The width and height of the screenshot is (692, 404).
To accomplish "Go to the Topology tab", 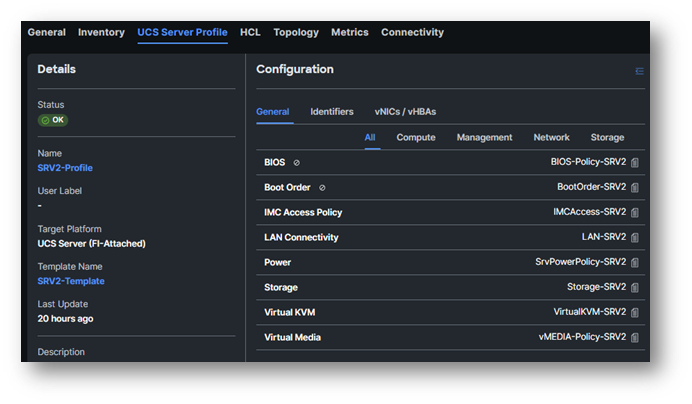I will pos(296,32).
